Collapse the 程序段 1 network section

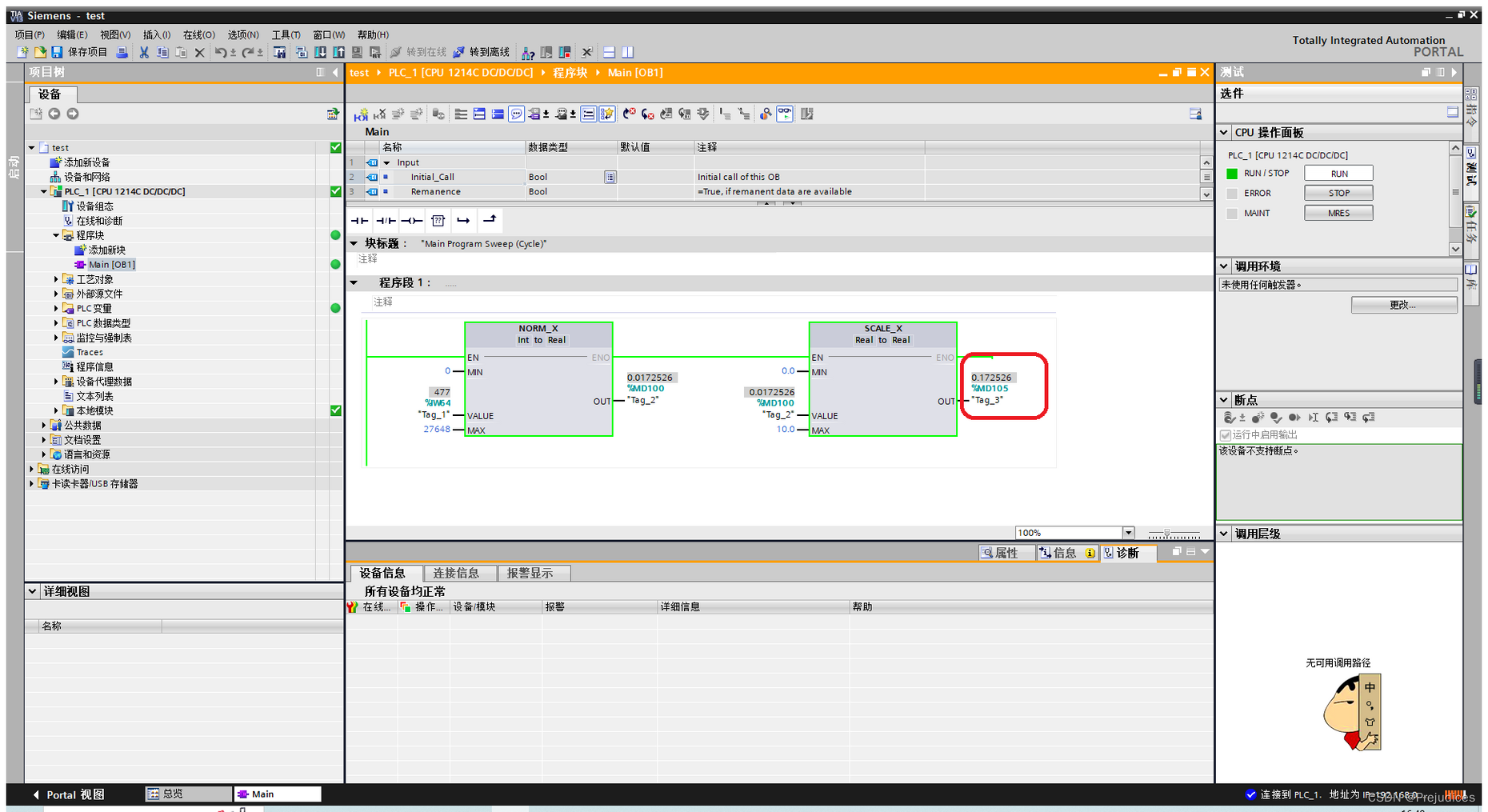354,282
